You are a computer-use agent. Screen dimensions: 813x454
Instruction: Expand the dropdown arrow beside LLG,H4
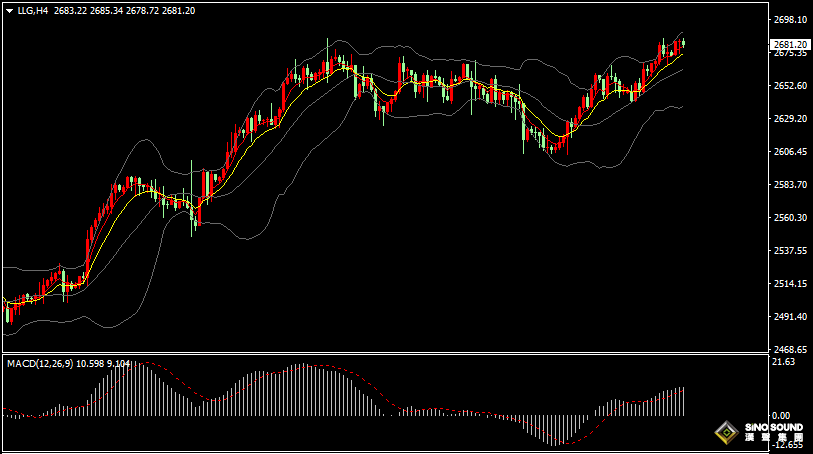tap(9, 10)
